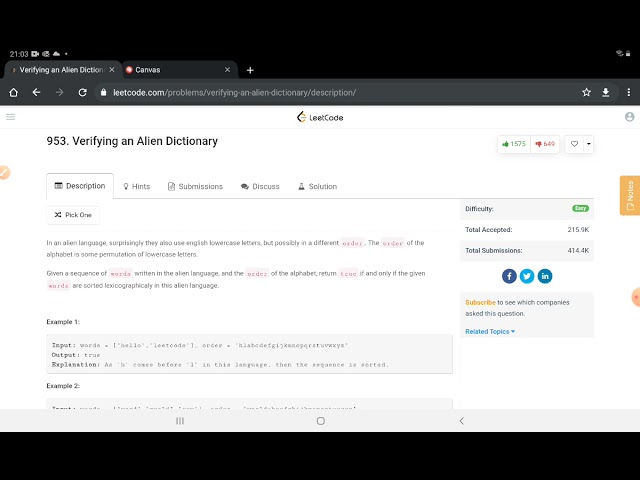Viewport: 640px width, 480px height.
Task: Click the Example 2: heading
Action: (63, 386)
